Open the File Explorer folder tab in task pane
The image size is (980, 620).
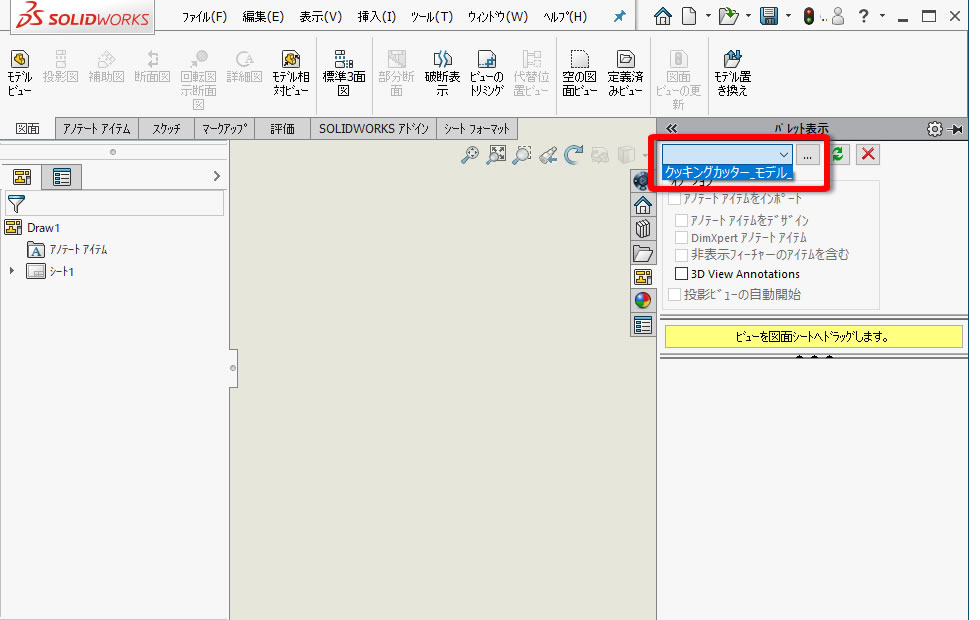(x=642, y=253)
